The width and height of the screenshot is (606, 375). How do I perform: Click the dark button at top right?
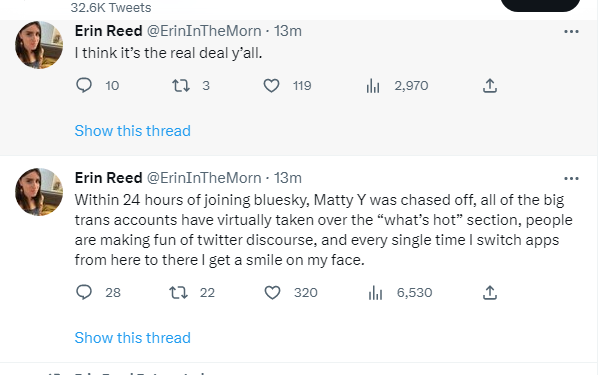(540, 5)
